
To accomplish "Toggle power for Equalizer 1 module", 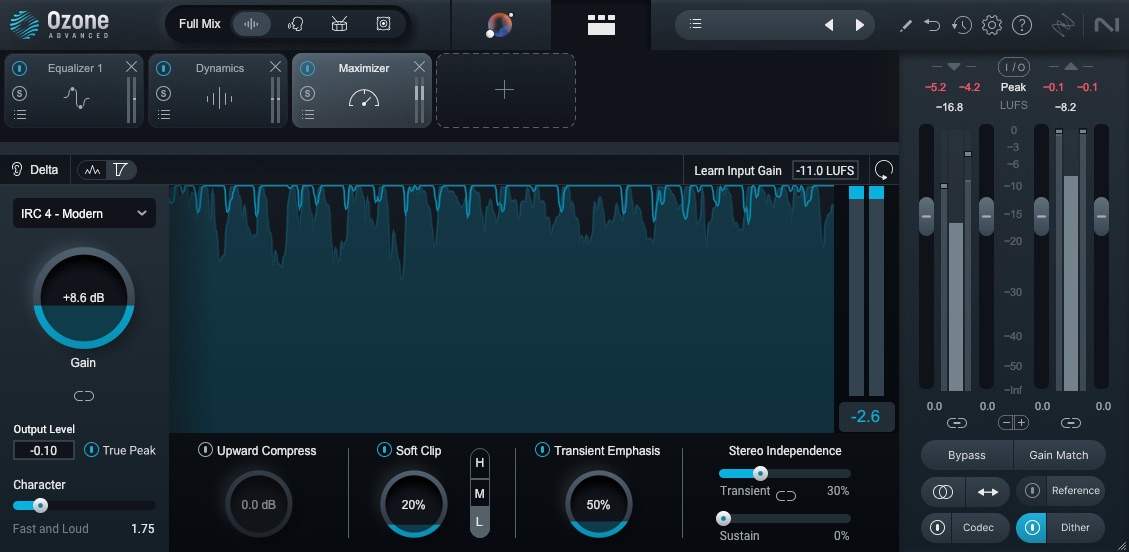I will click(20, 68).
